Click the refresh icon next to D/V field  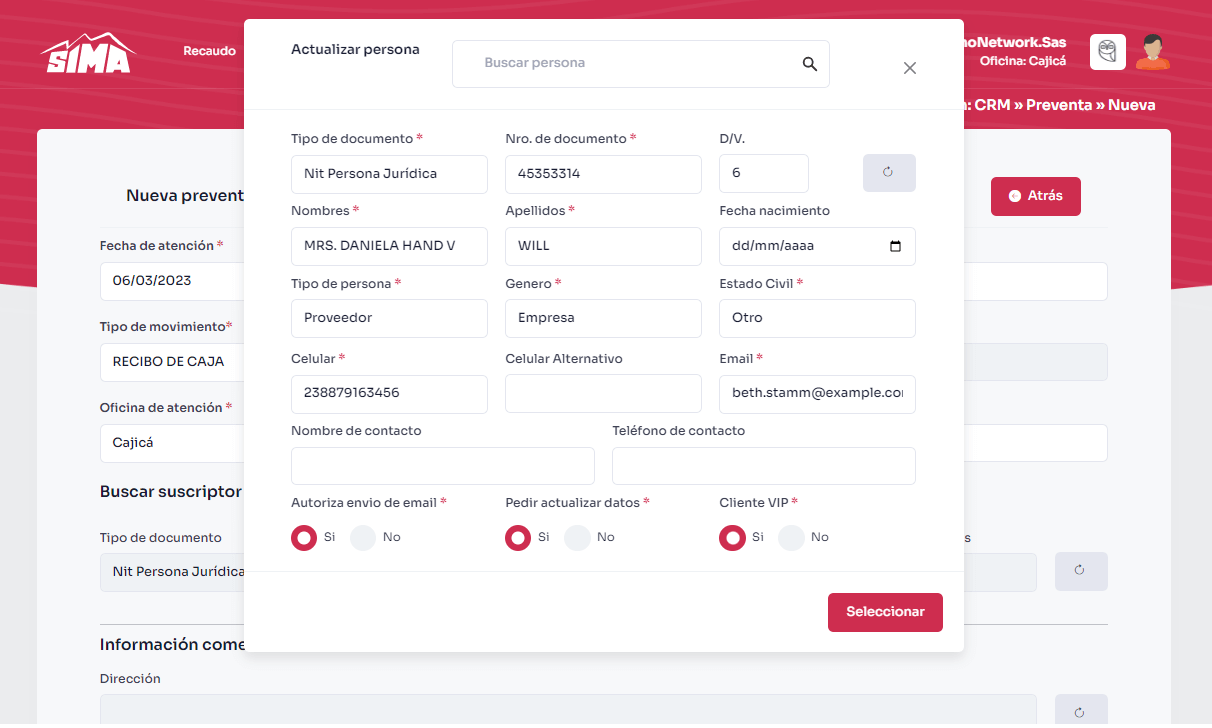pos(888,173)
